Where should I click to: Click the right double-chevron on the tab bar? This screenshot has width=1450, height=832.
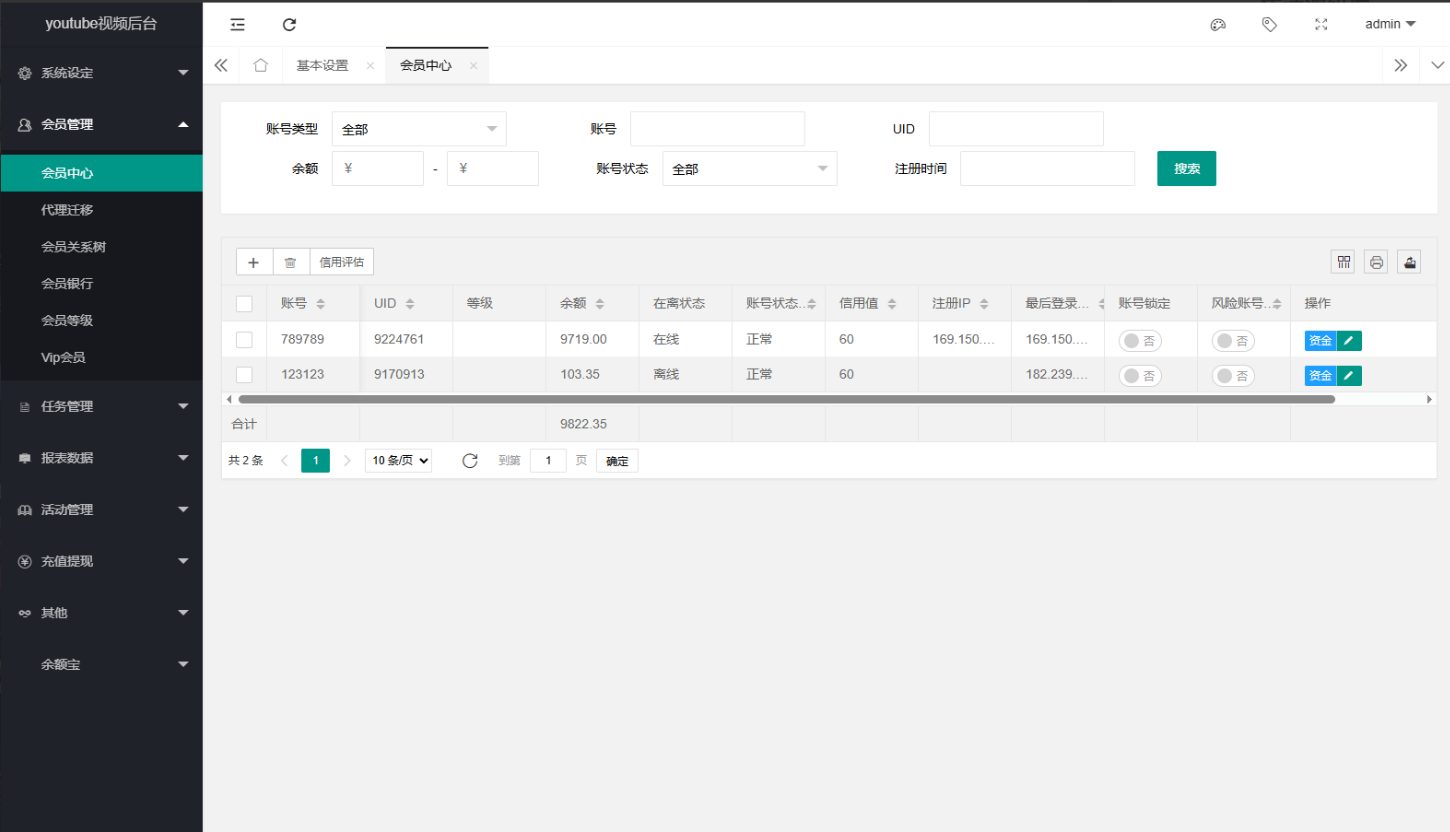[x=1401, y=65]
